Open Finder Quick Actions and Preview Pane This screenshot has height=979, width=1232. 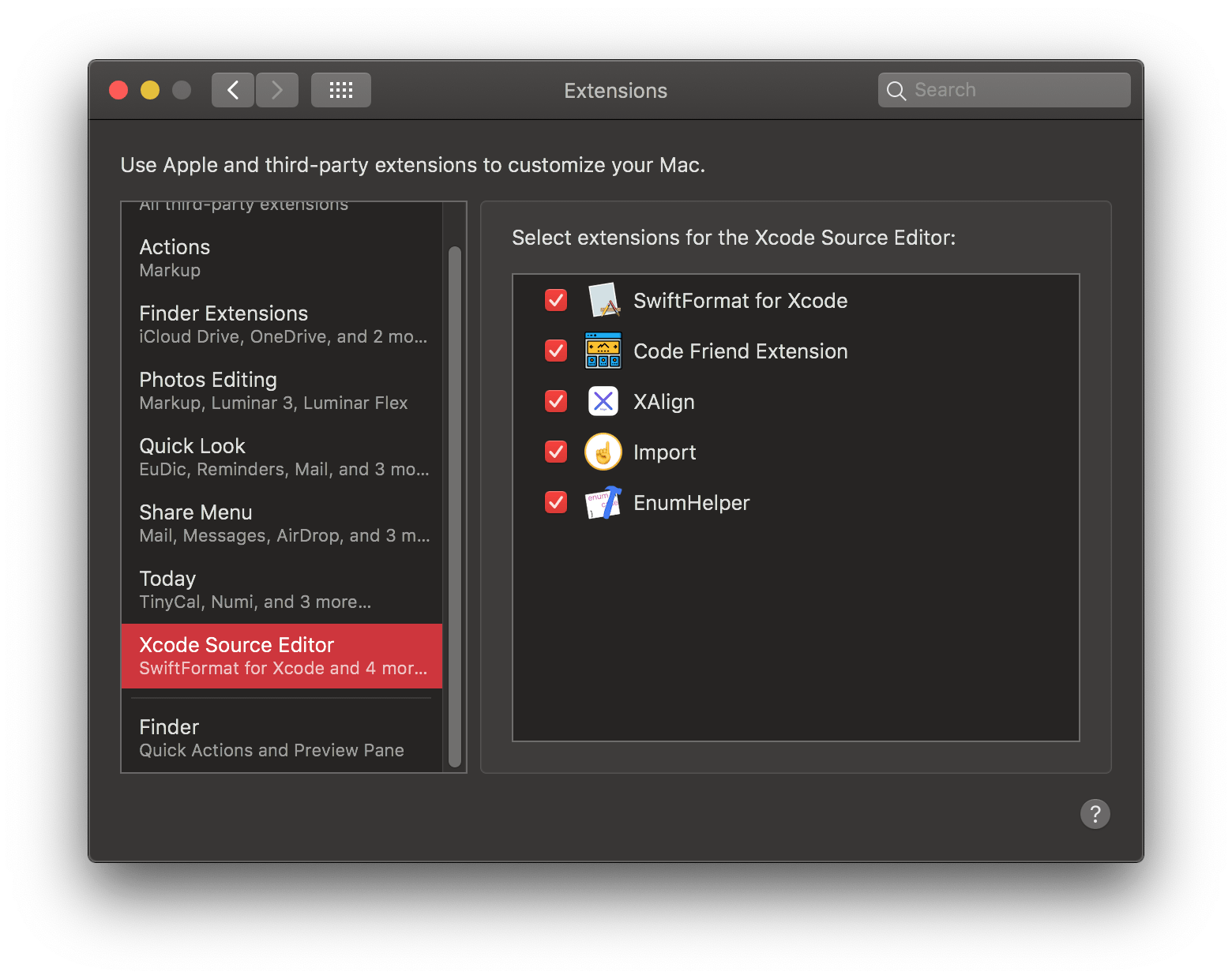coord(282,738)
